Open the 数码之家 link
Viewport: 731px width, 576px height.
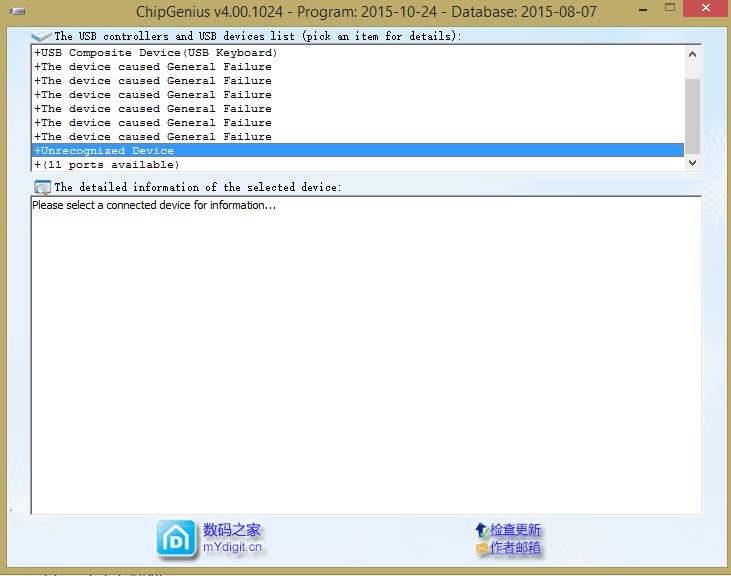tap(232, 530)
